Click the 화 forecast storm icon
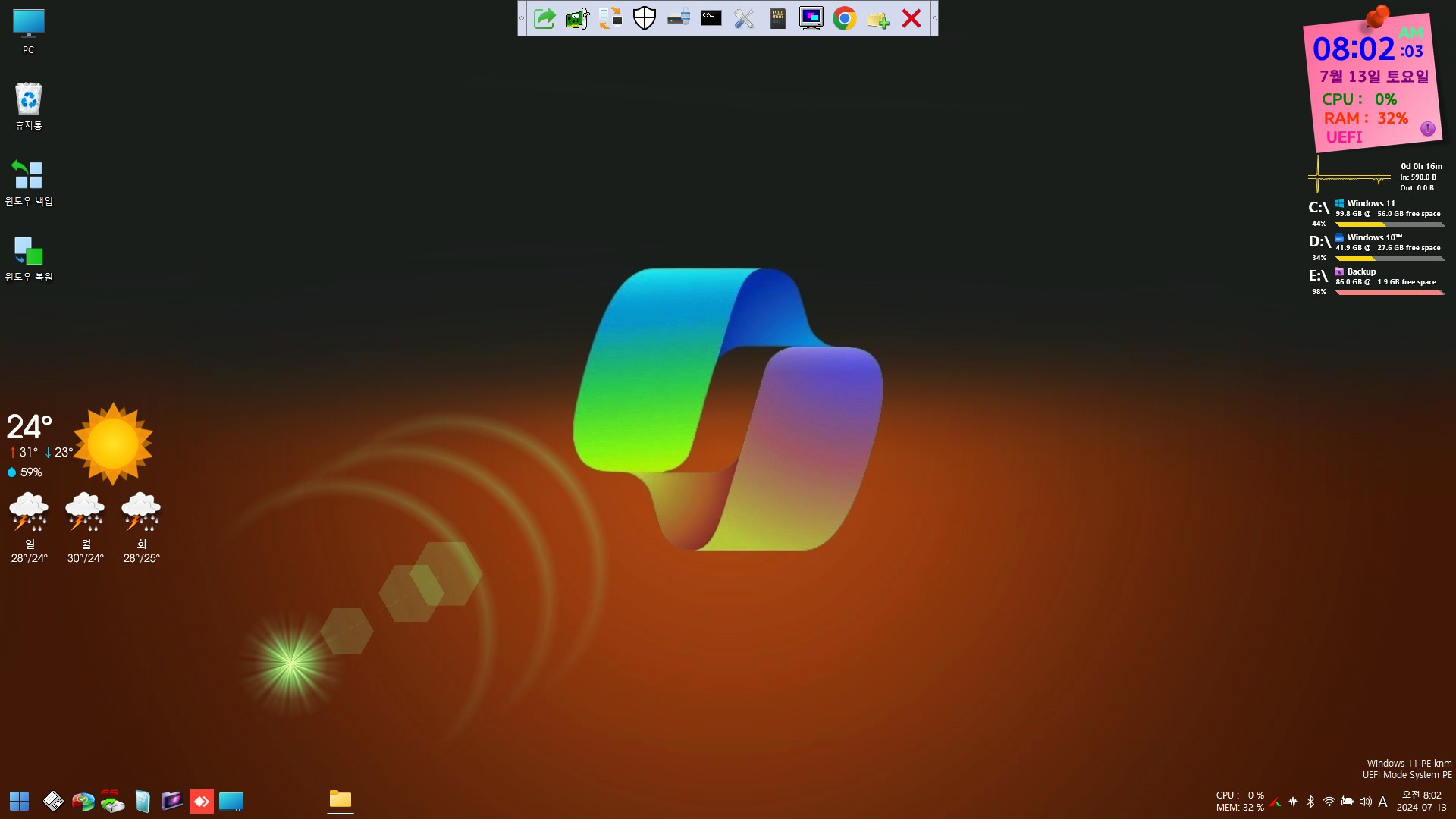The image size is (1456, 819). [x=141, y=512]
